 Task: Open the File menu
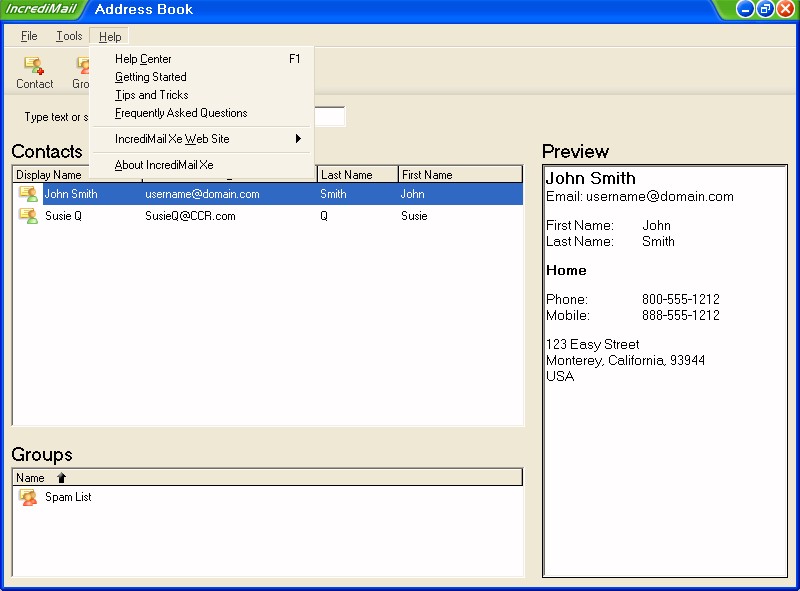pyautogui.click(x=29, y=37)
